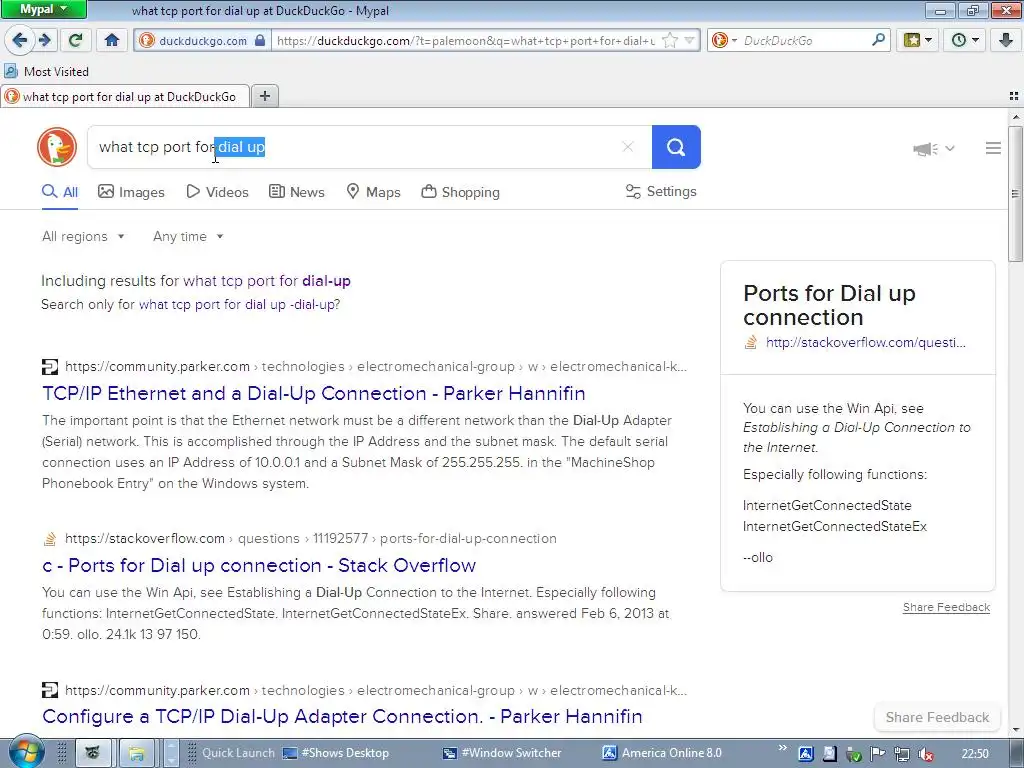Click the stackoverflow.com result URL breadcrumb
Screen dimensions: 1024x768
coord(311,539)
